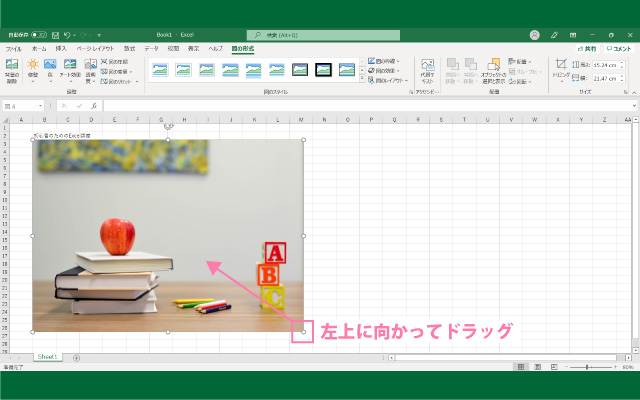Screen dimensions: 640x400
Task: Undo the last action
Action: tap(67, 35)
